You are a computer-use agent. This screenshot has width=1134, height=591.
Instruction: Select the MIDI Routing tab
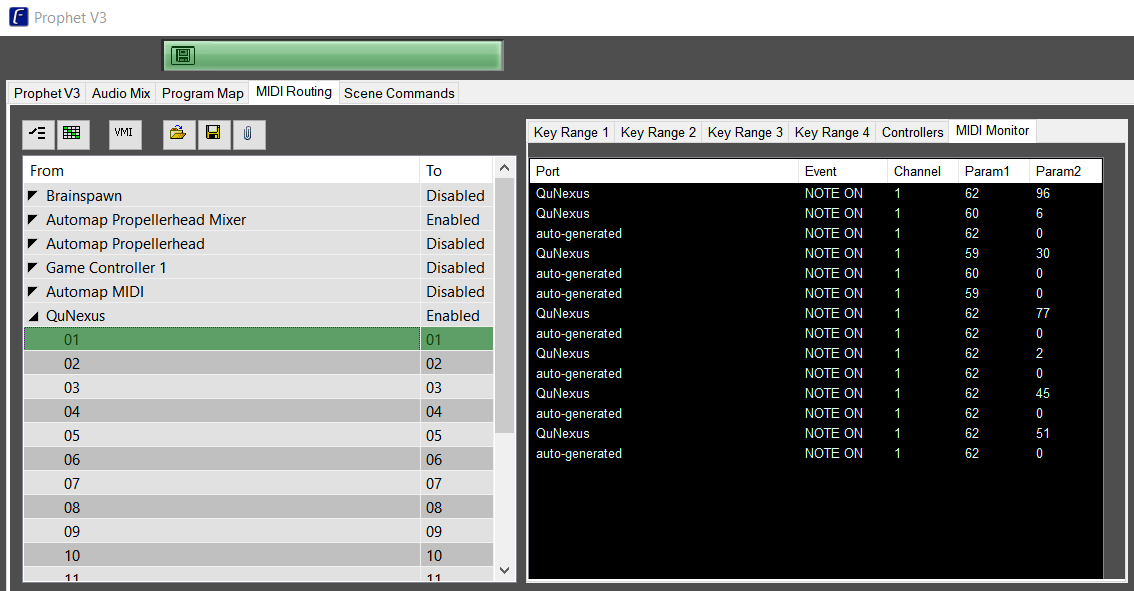(x=294, y=92)
